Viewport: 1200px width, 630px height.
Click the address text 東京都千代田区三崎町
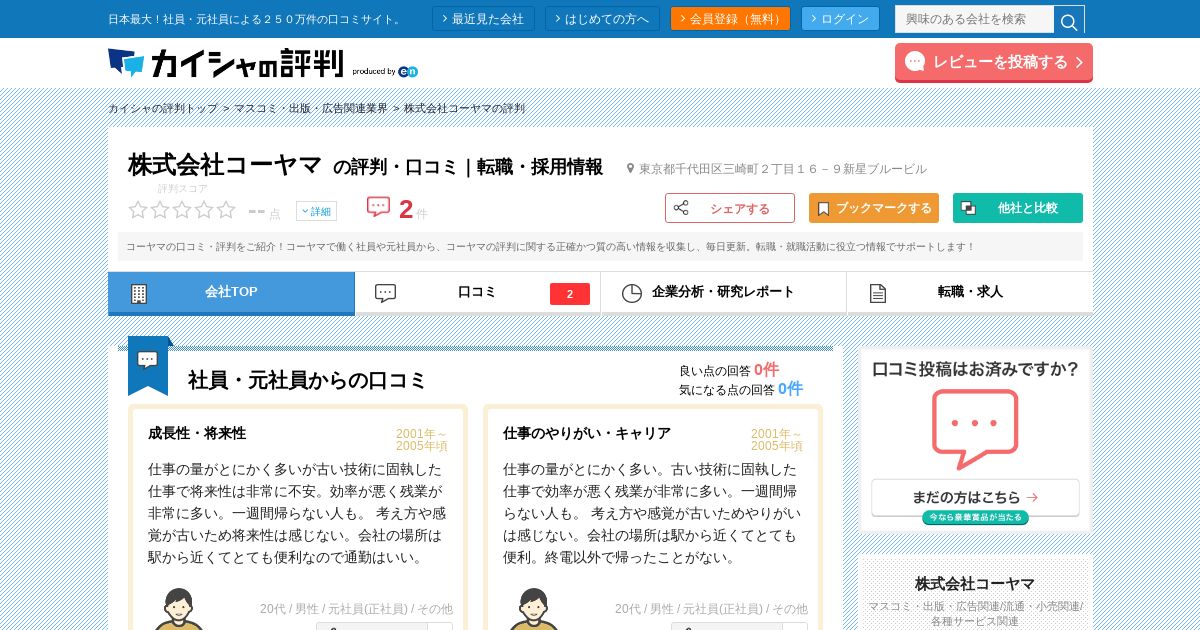point(783,169)
